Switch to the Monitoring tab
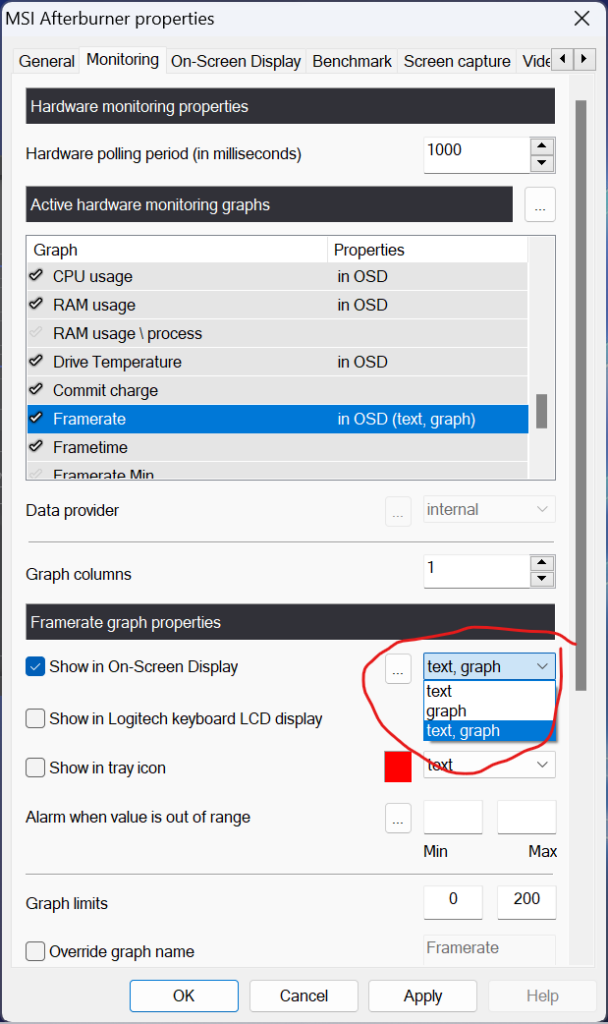The height and width of the screenshot is (1024, 608). tap(123, 60)
